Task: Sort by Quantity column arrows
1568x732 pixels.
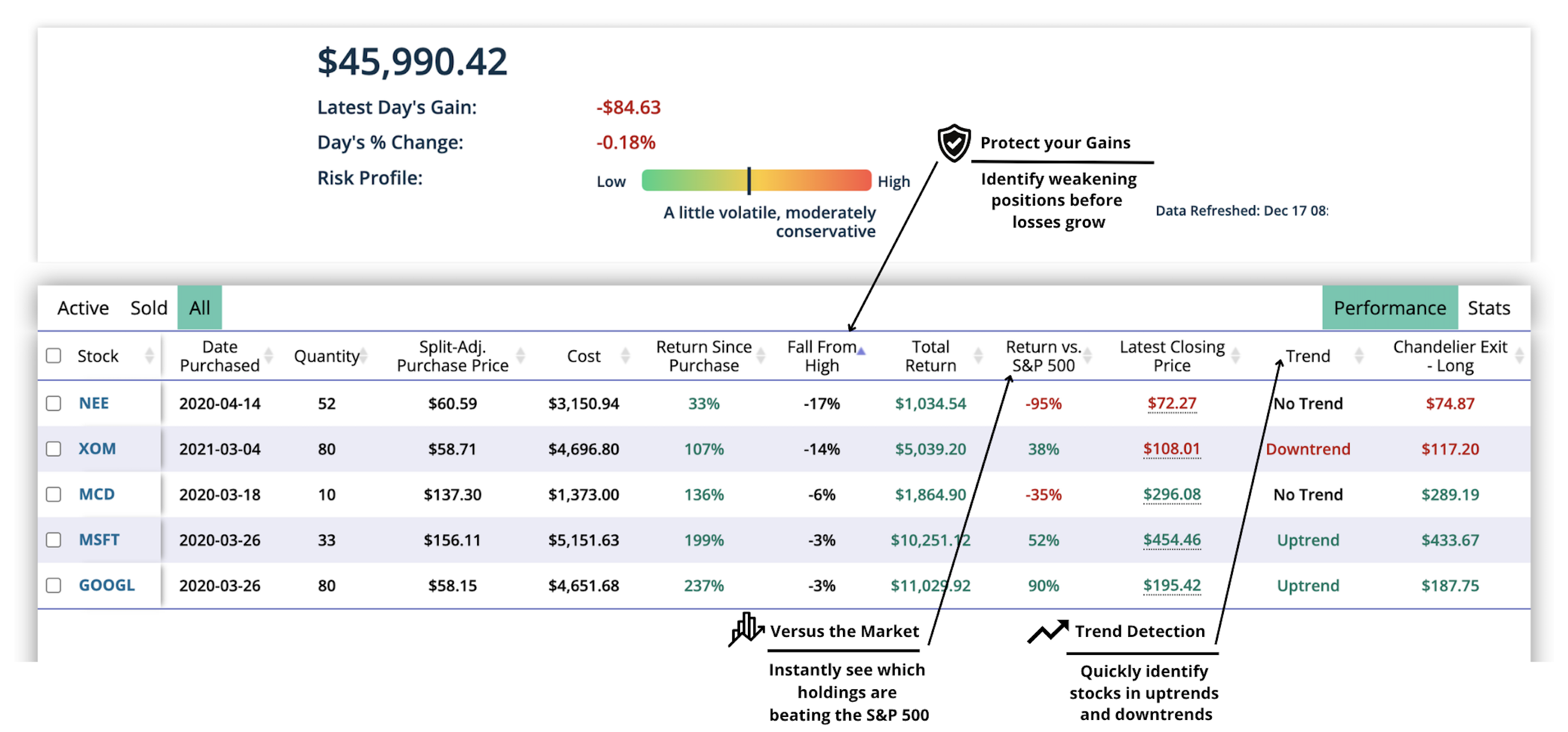Action: pos(364,356)
